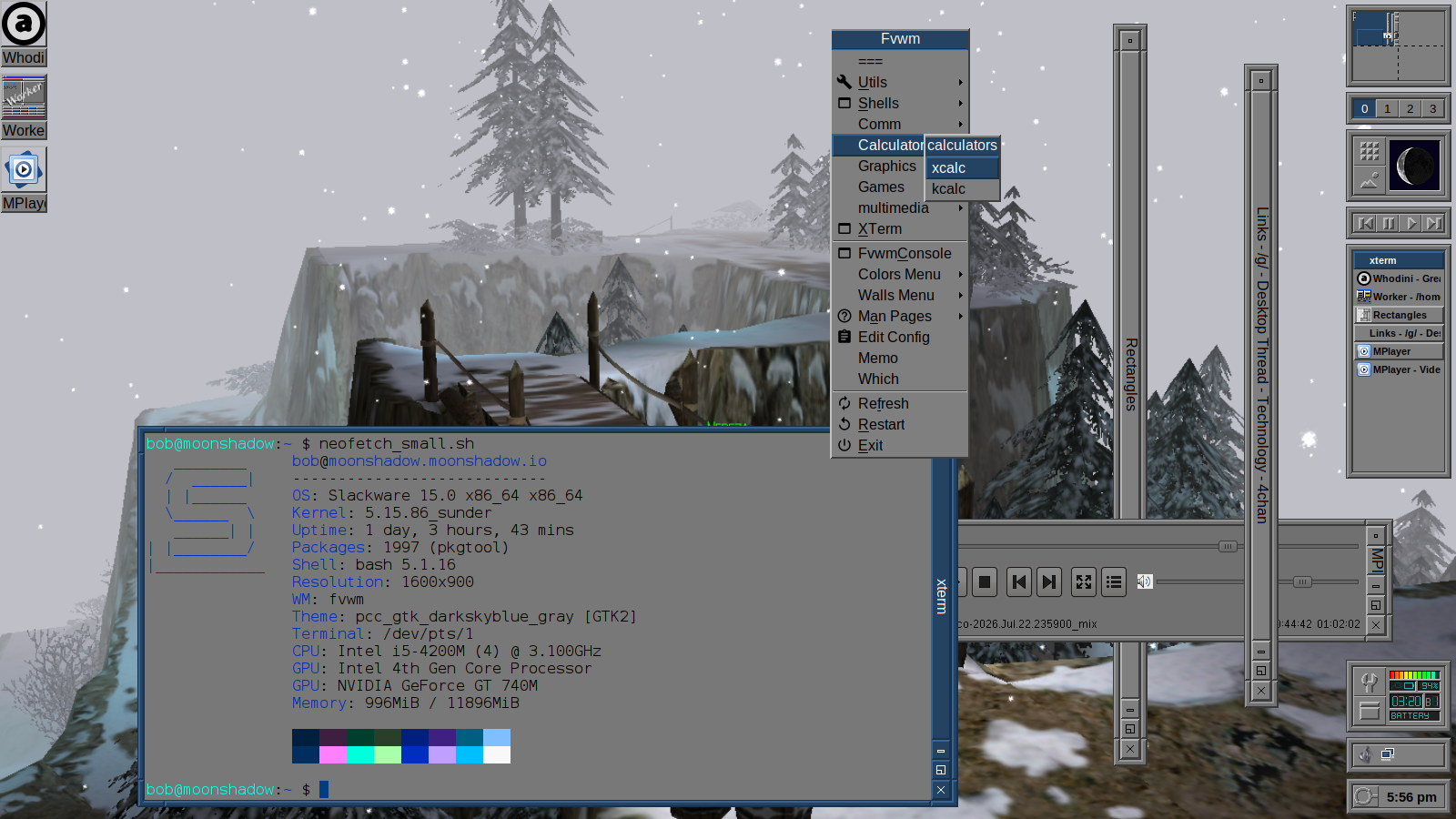
Task: Launch XTerm from the Fvwm menu
Action: coord(900,229)
